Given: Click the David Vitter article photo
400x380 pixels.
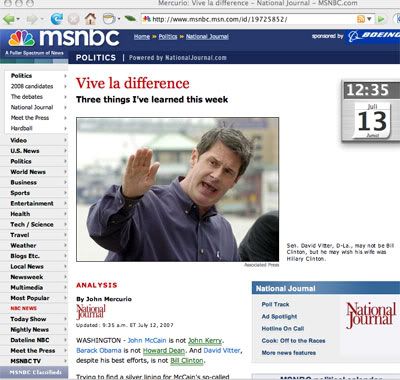Looking at the screenshot, I should 178,189.
